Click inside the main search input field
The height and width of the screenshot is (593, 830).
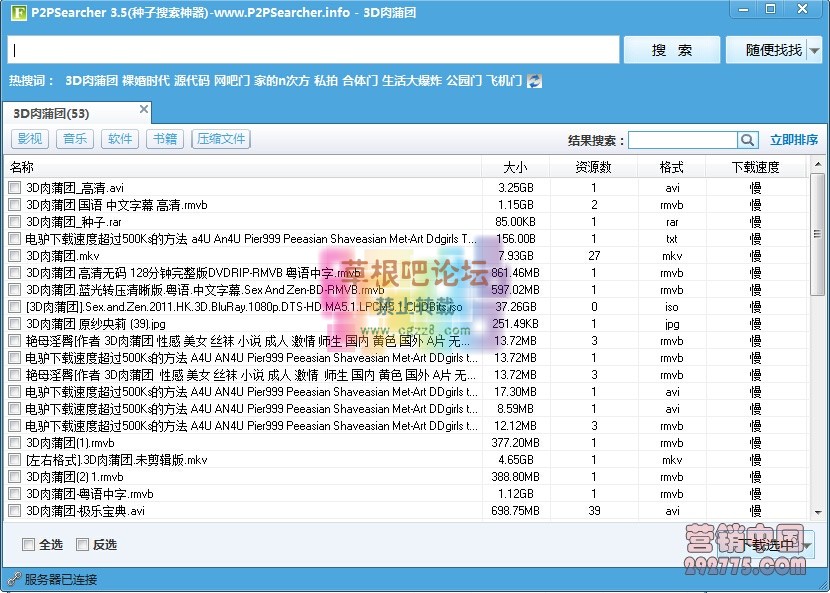(310, 48)
